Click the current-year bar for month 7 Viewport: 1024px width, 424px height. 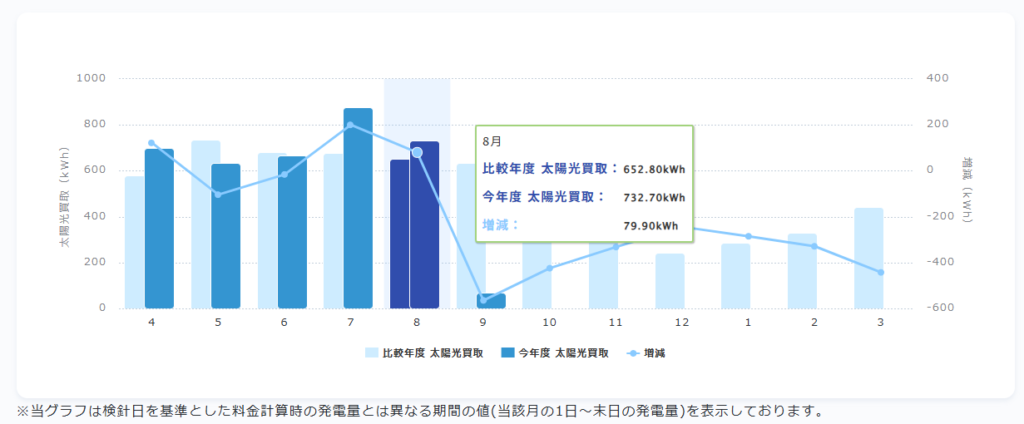[x=358, y=208]
